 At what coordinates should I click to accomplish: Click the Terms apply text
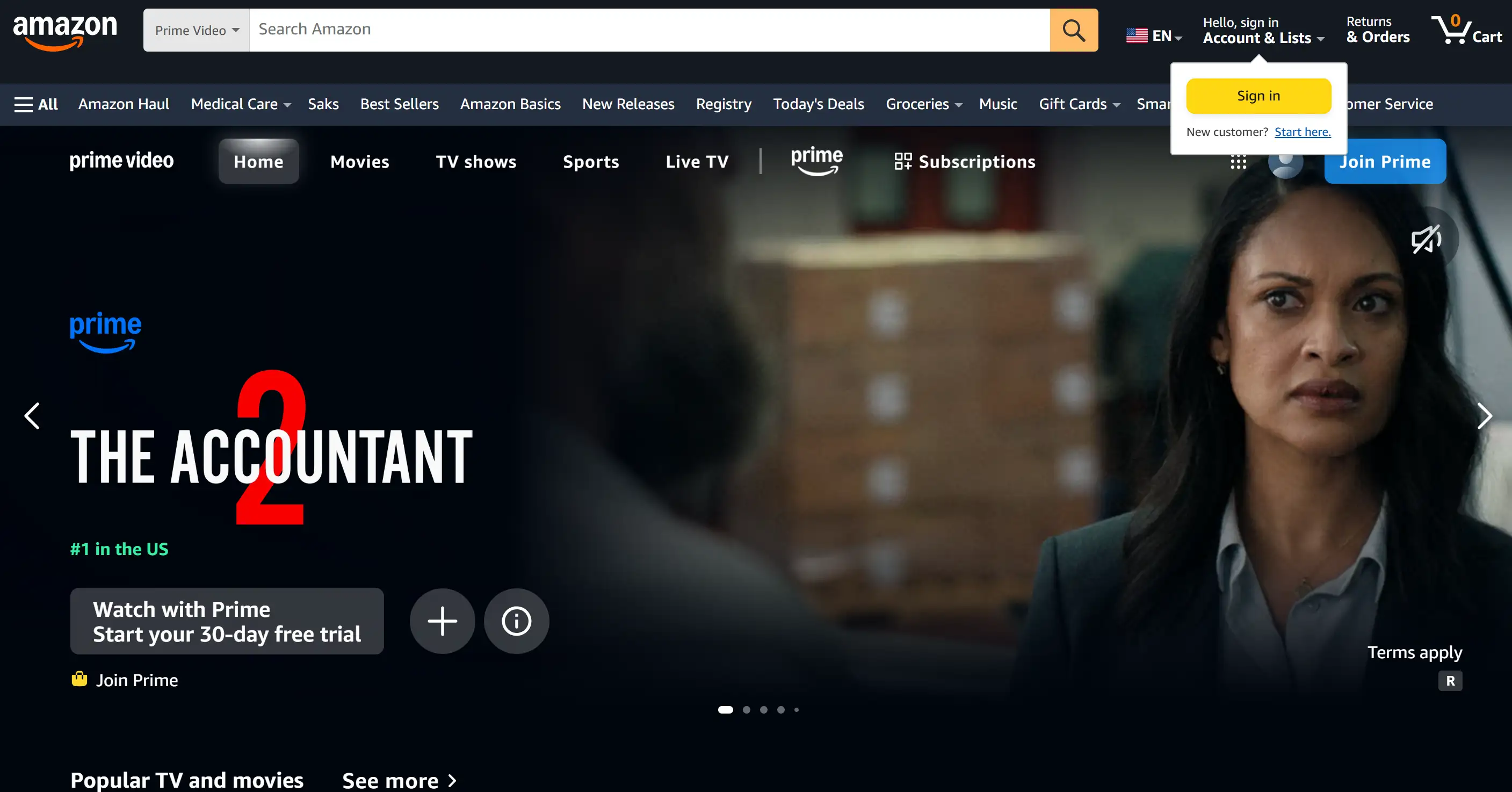[x=1415, y=653]
